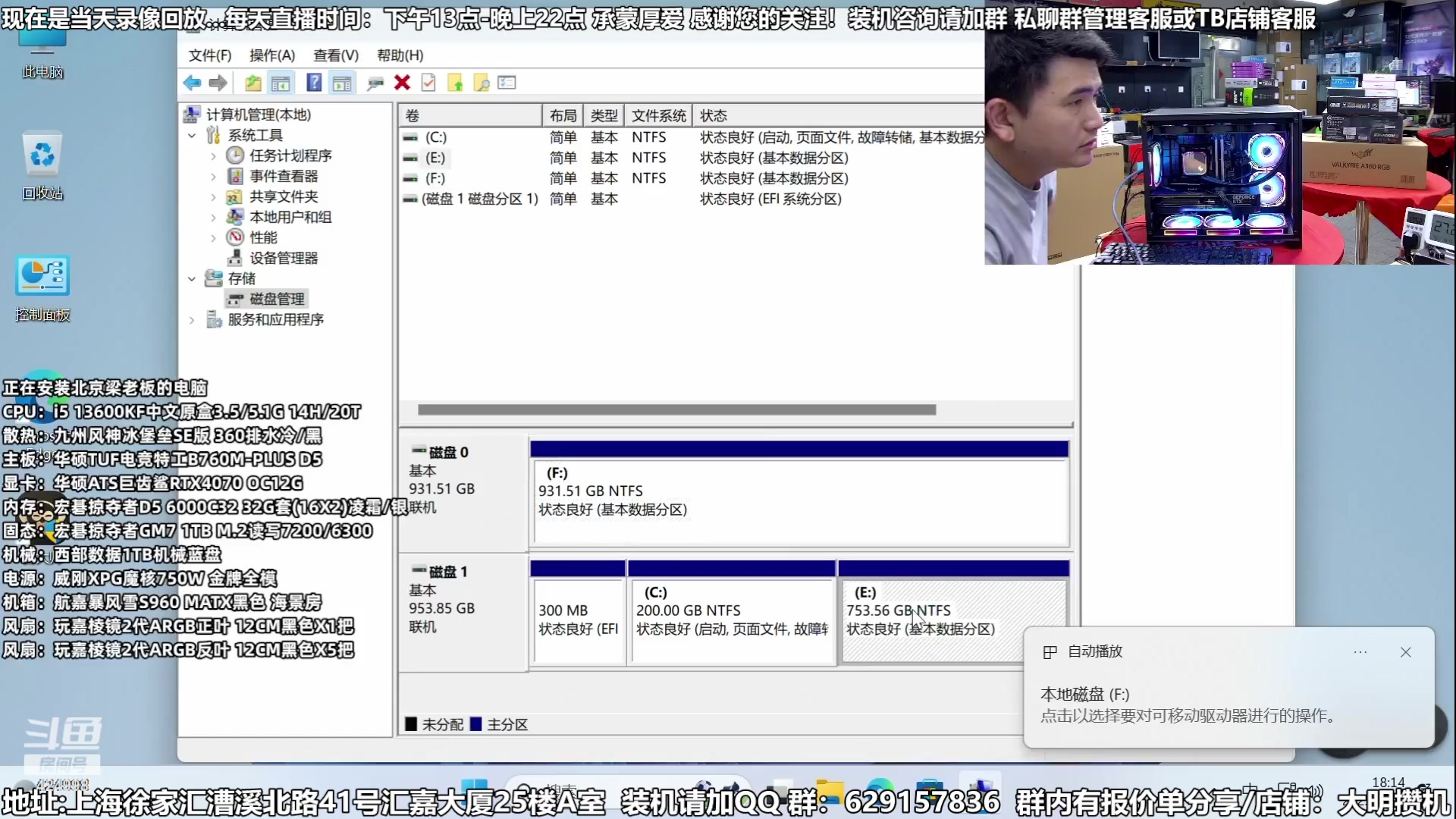Expand the 服务和应用程序 node
This screenshot has height=819, width=1456.
[192, 319]
